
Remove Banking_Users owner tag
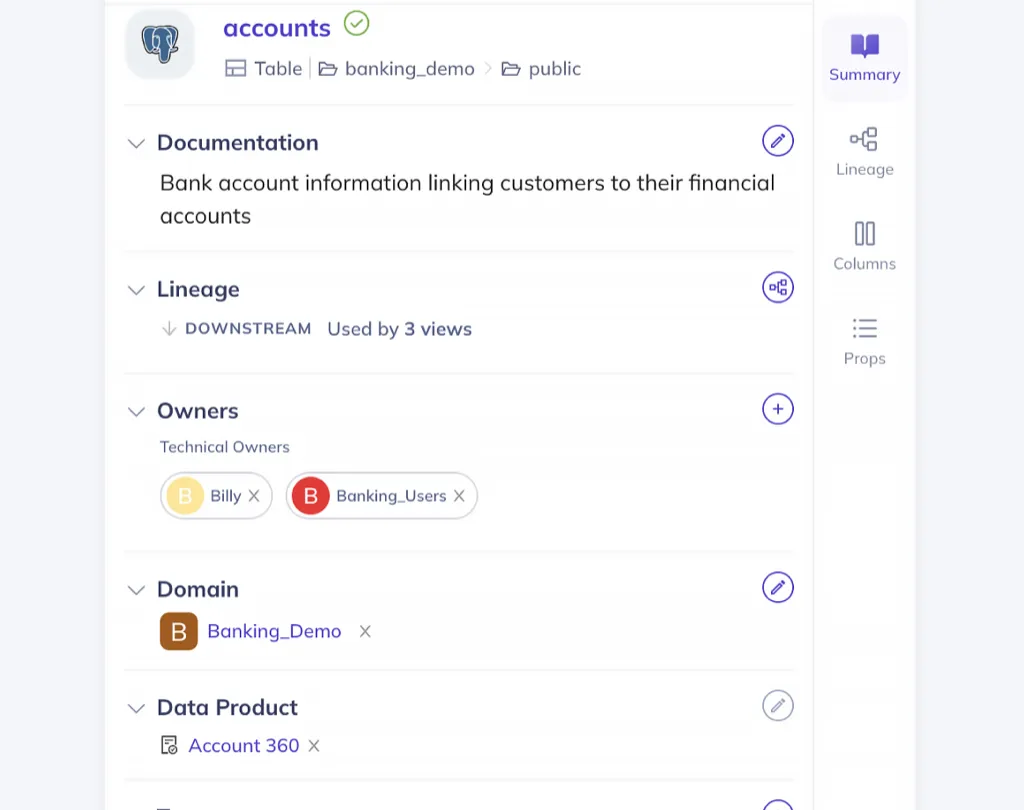click(459, 496)
